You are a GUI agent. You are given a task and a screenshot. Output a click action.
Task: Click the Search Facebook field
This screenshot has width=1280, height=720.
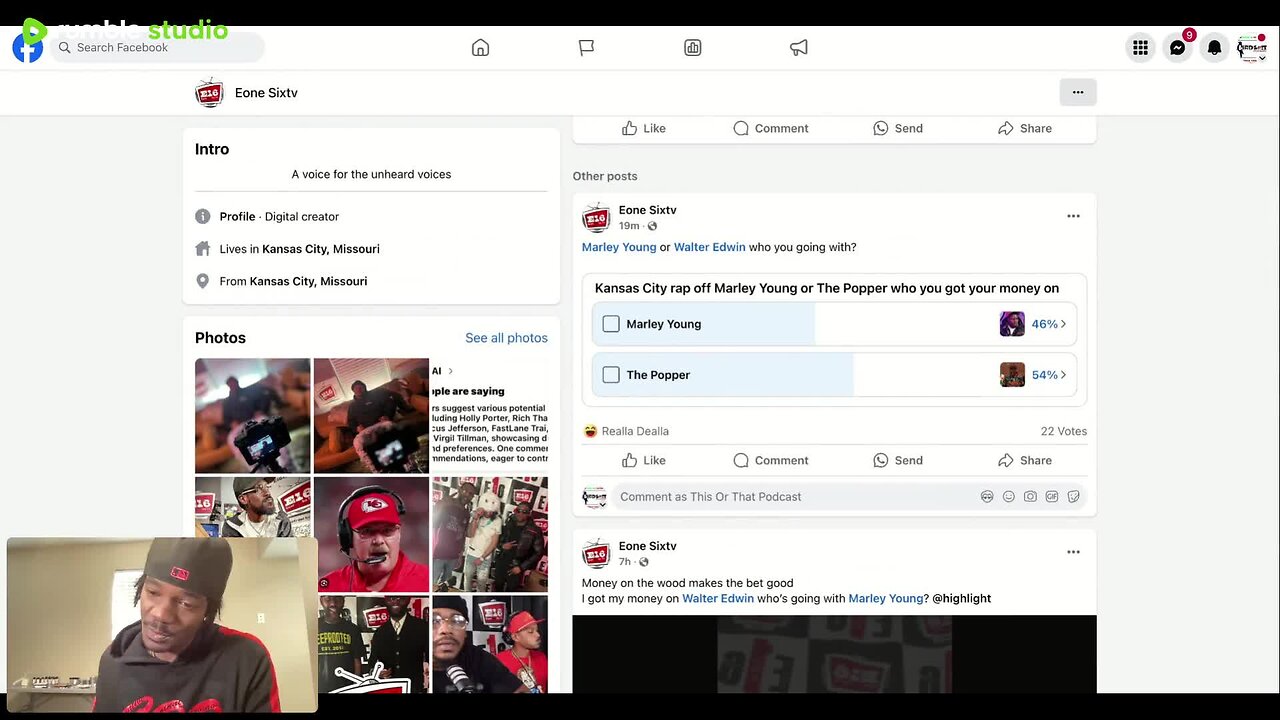point(158,48)
